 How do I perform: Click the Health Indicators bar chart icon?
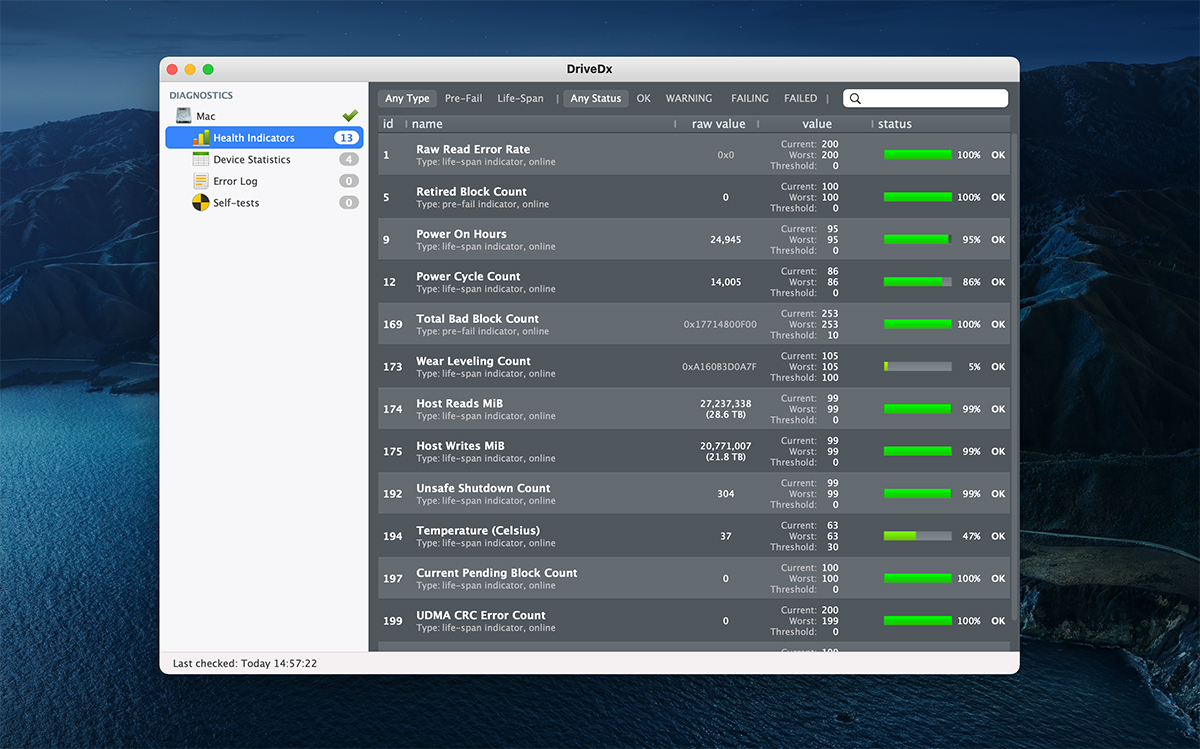(201, 138)
